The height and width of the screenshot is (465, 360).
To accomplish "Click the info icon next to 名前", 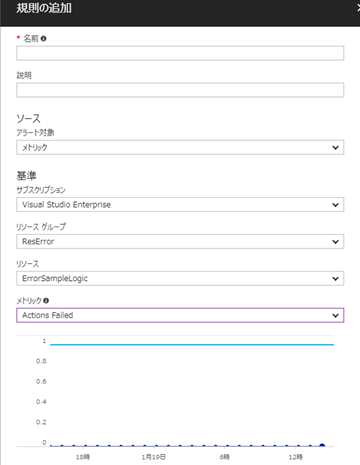I will point(43,39).
